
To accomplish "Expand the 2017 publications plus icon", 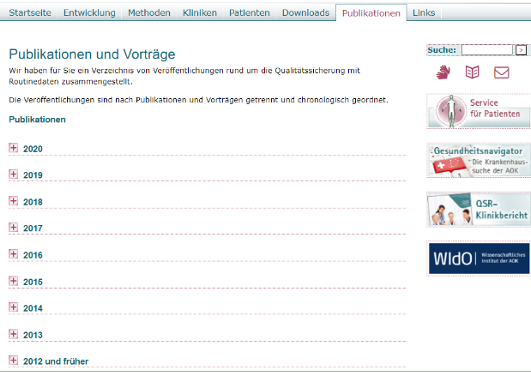I will pos(13,227).
